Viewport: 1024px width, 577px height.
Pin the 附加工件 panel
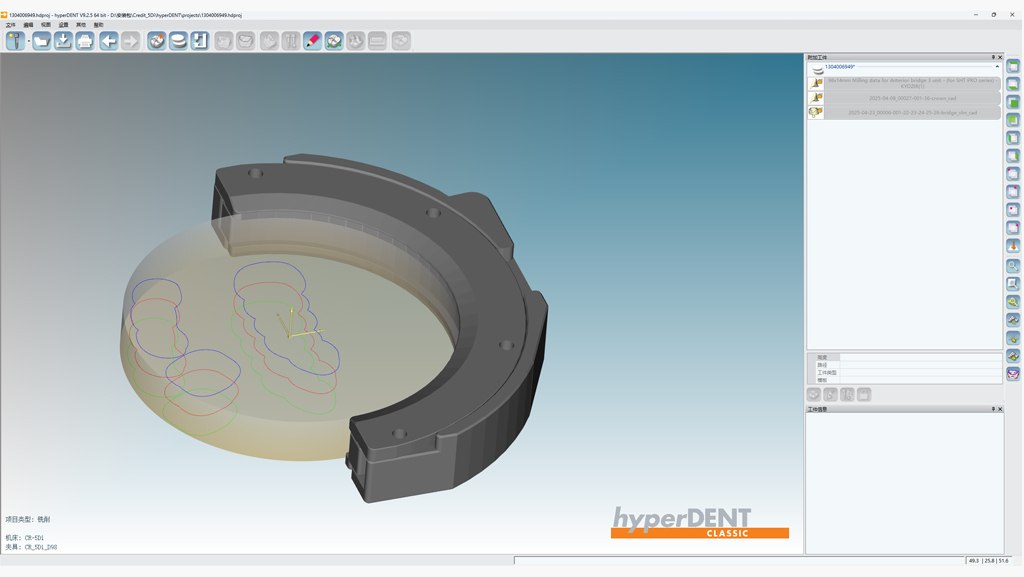(993, 57)
